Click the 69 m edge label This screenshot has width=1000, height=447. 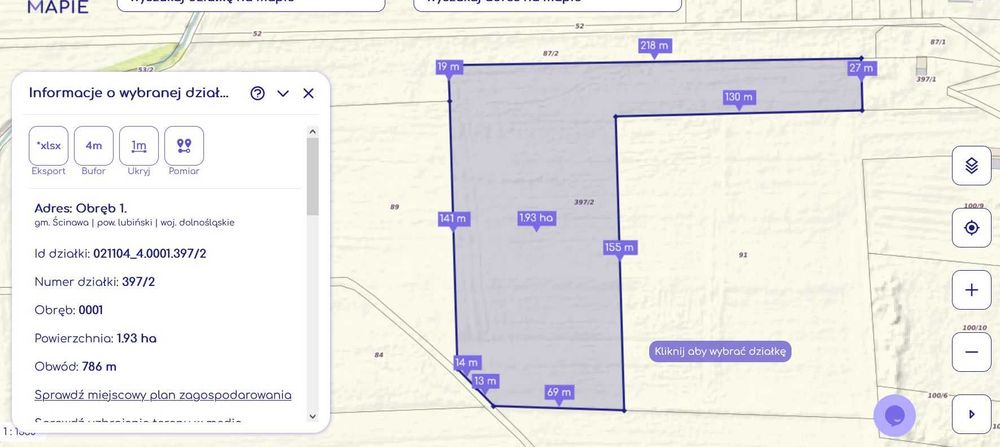coord(559,392)
